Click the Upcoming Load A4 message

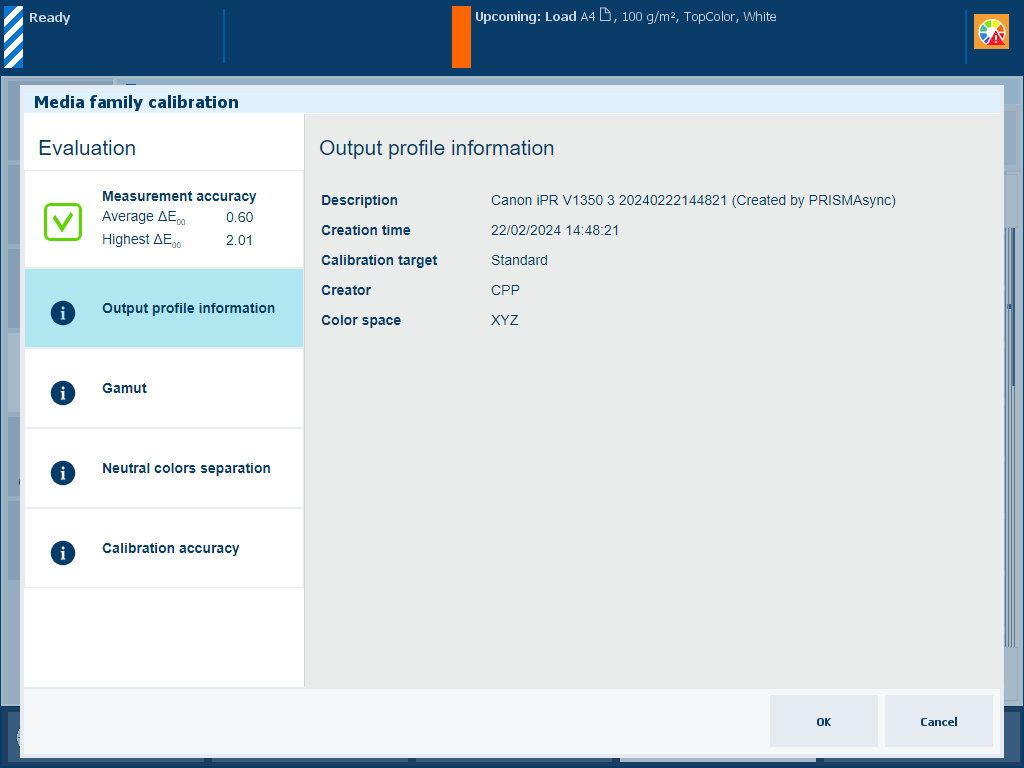pyautogui.click(x=625, y=17)
